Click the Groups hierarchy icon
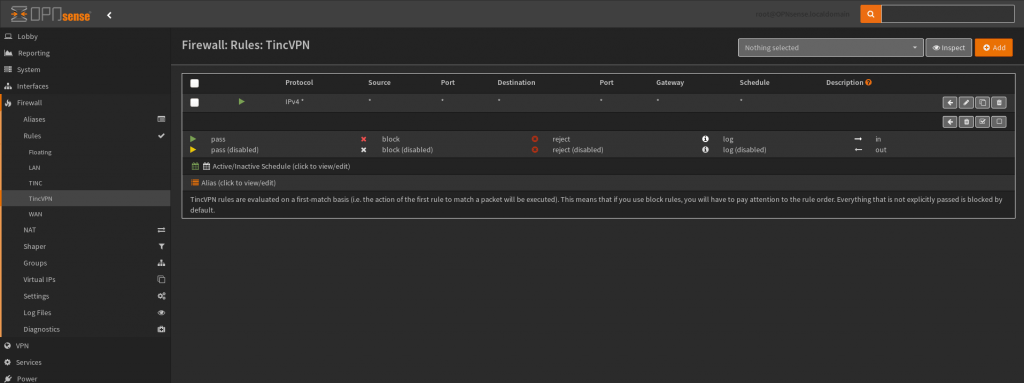The height and width of the screenshot is (383, 1024). coord(161,263)
